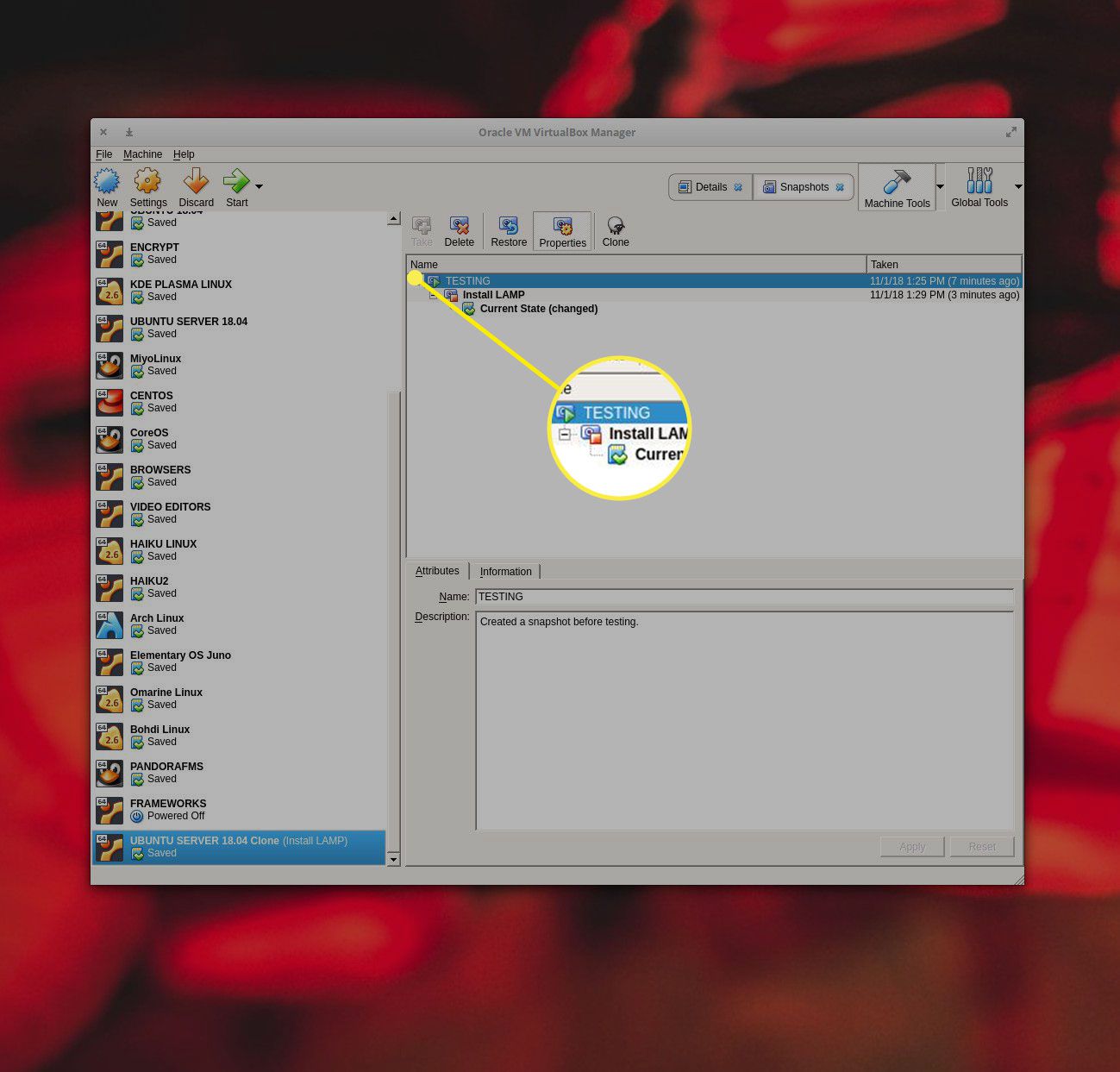Collapse the Install LAMP tree node
The height and width of the screenshot is (1072, 1120).
434,295
